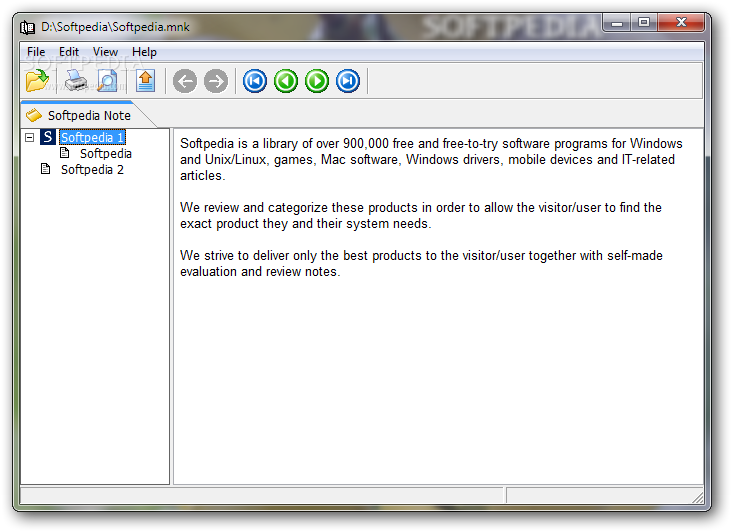Screen dimensions: 732x532
Task: Click the paragraph starting 'We strive to deliver'
Action: coord(421,263)
